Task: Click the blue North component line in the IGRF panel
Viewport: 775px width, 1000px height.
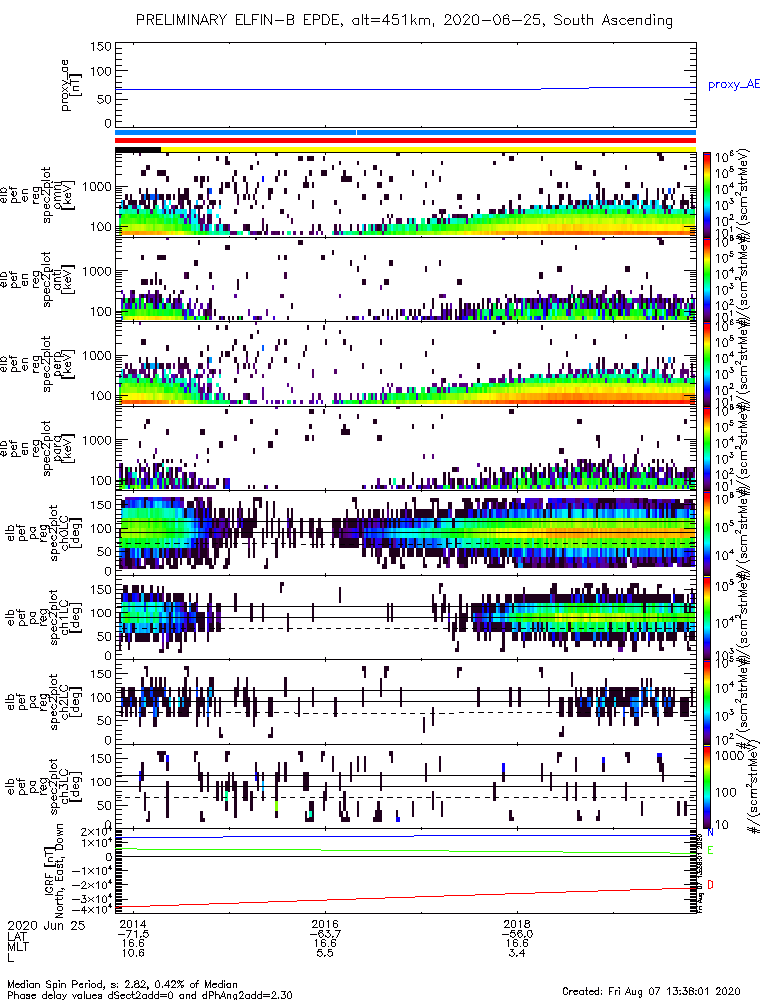Action: 405,836
